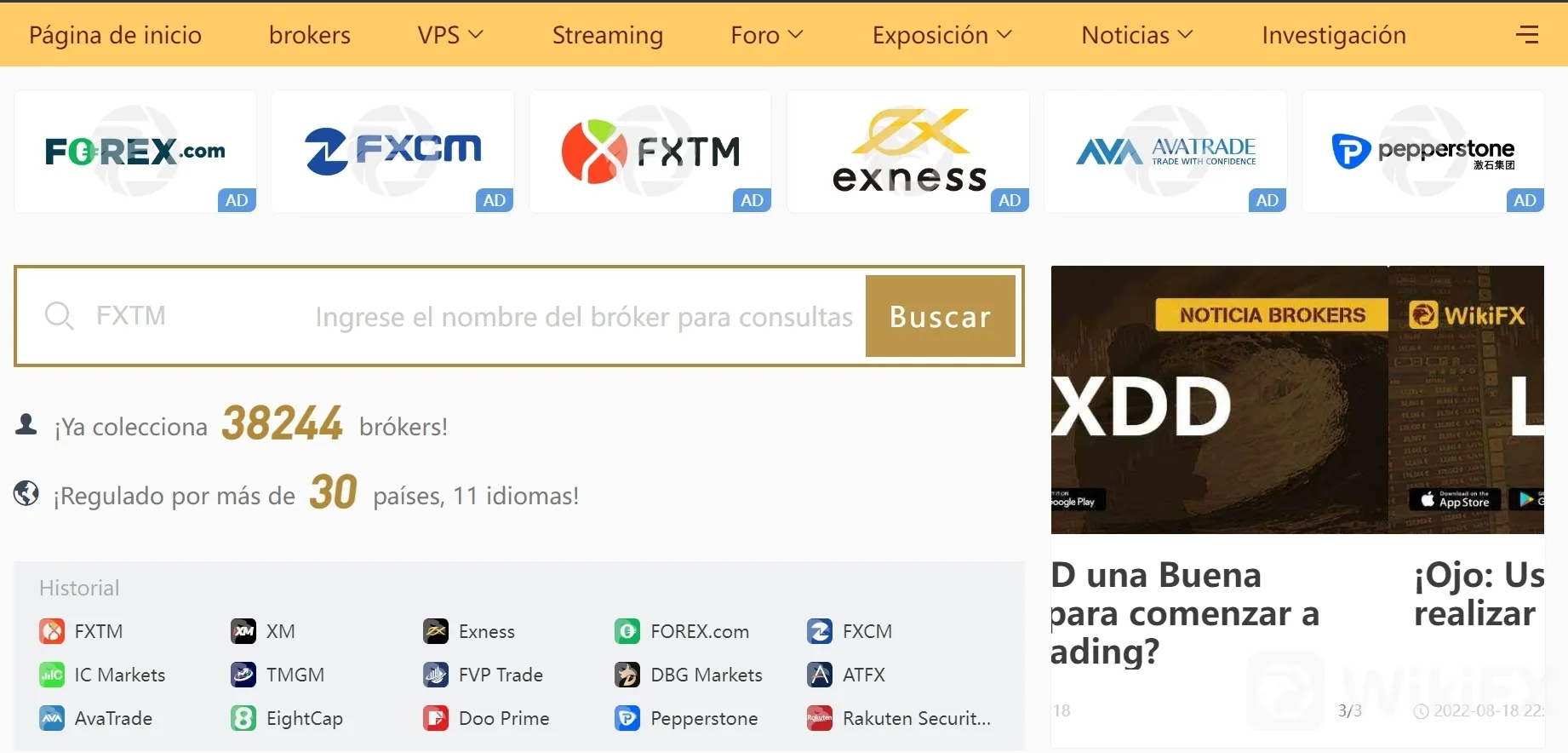Click the EightCap icon in Historial
The height and width of the screenshot is (753, 1568).
(243, 718)
